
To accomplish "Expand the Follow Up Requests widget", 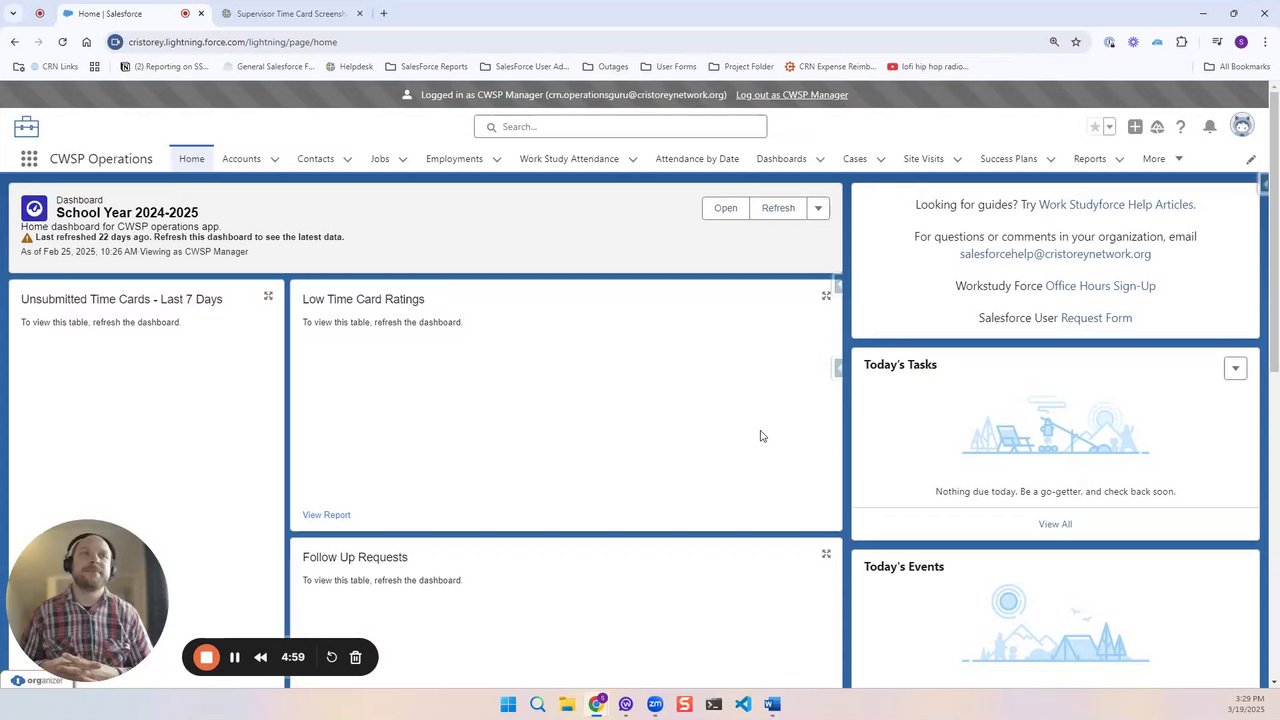I will pyautogui.click(x=826, y=554).
